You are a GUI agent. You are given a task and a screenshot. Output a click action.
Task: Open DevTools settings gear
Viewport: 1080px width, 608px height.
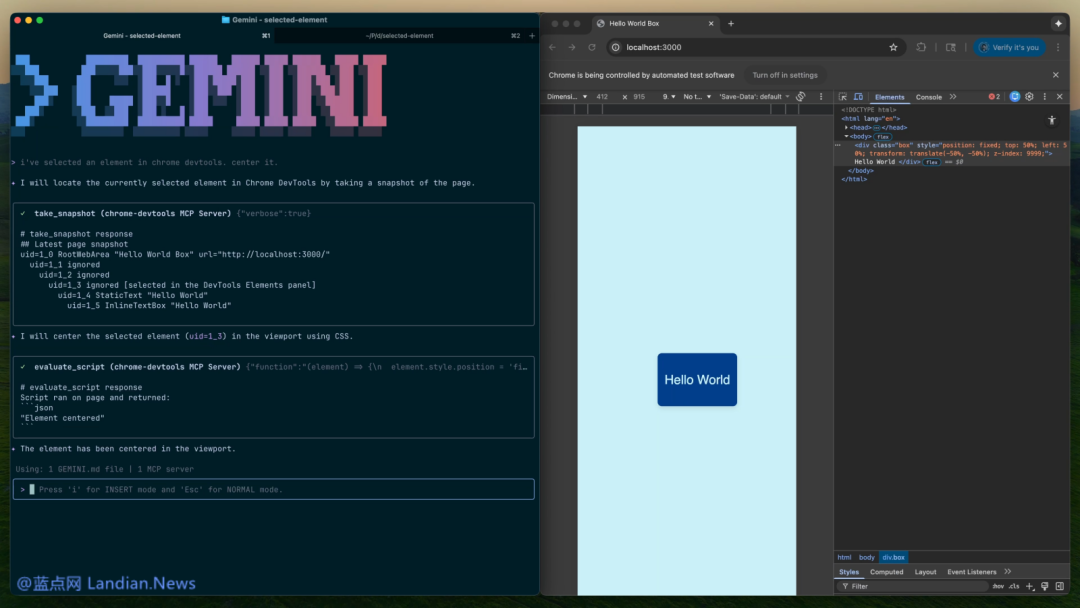pos(1029,97)
